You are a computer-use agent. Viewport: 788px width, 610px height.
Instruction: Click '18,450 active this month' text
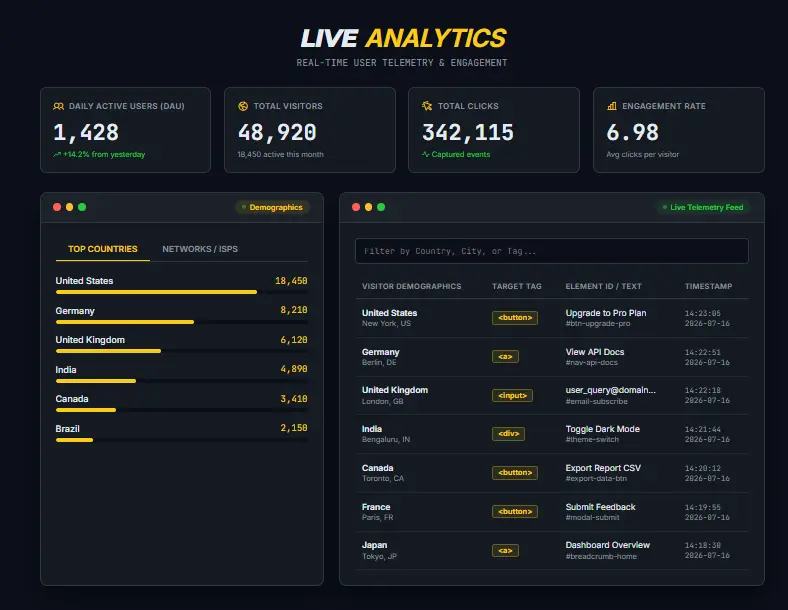pos(280,155)
